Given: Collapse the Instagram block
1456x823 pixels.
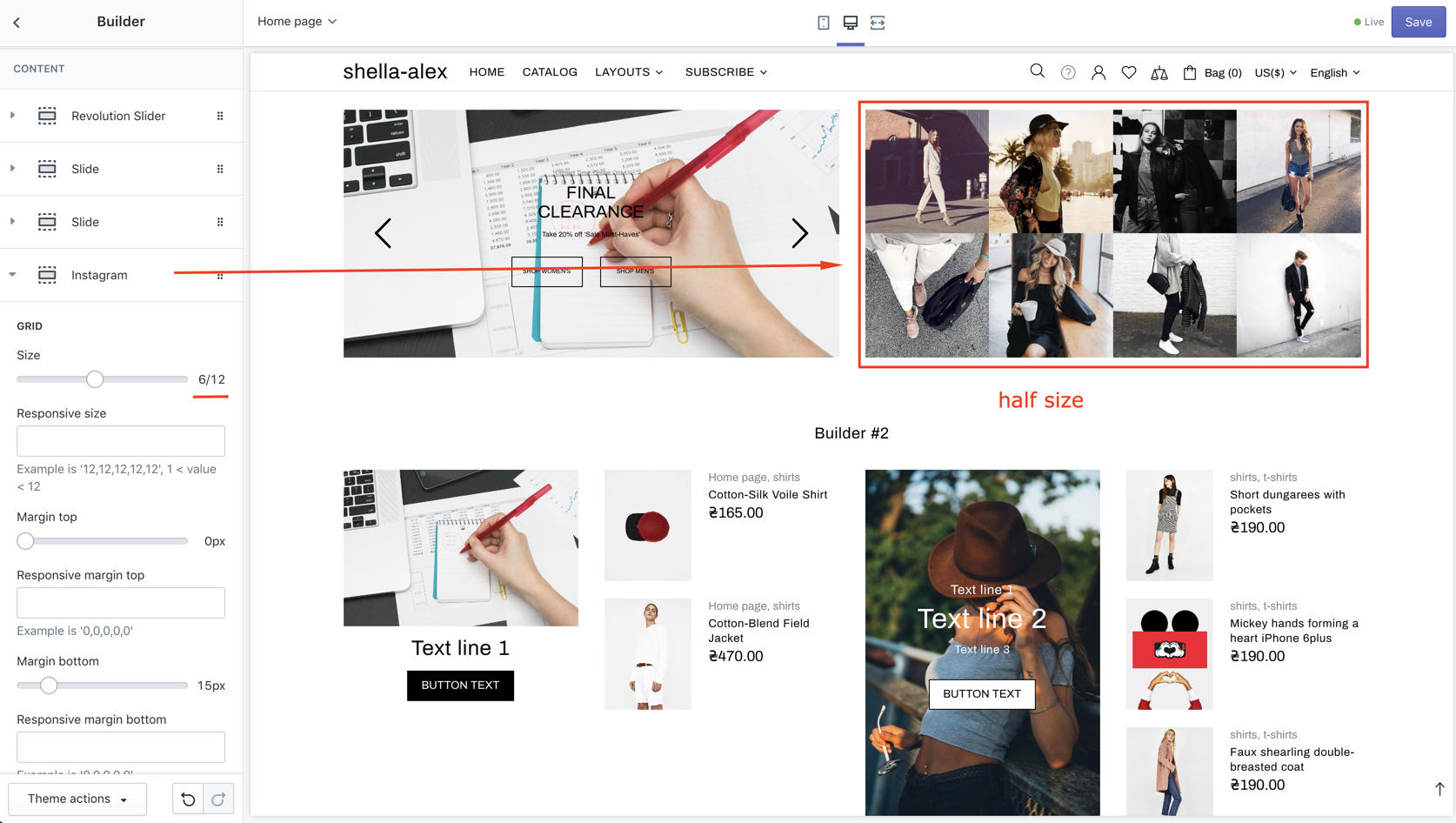Looking at the screenshot, I should (x=13, y=275).
